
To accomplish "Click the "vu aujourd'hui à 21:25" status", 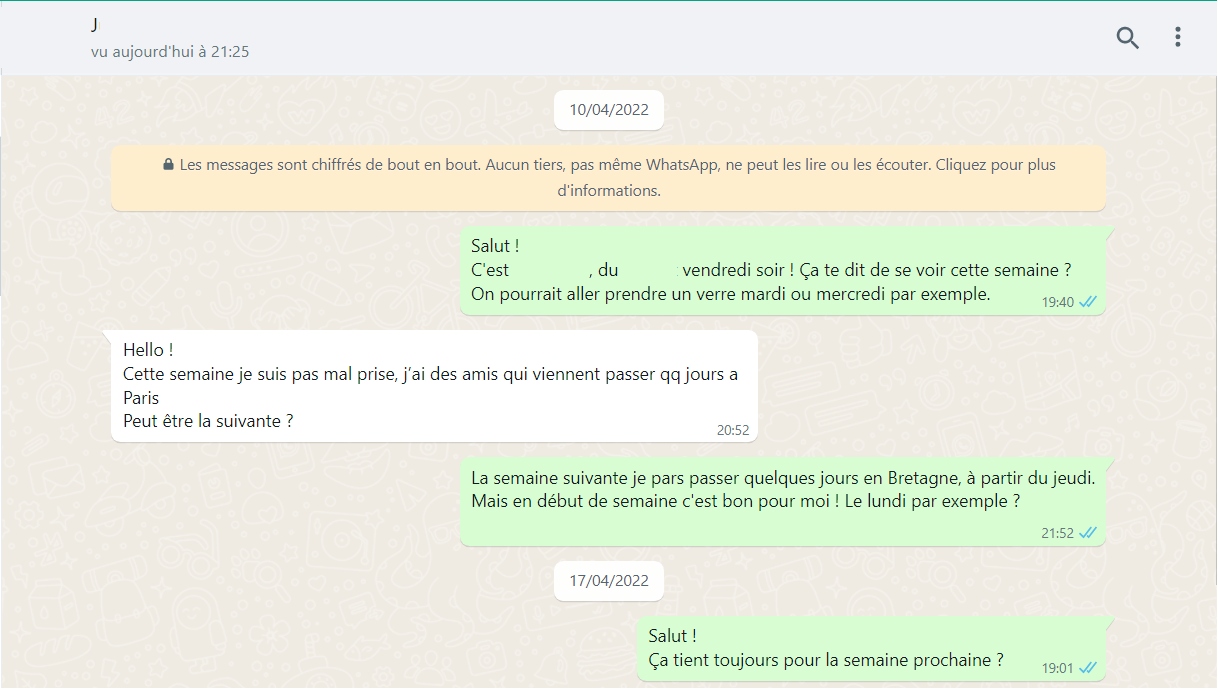I will pyautogui.click(x=170, y=51).
